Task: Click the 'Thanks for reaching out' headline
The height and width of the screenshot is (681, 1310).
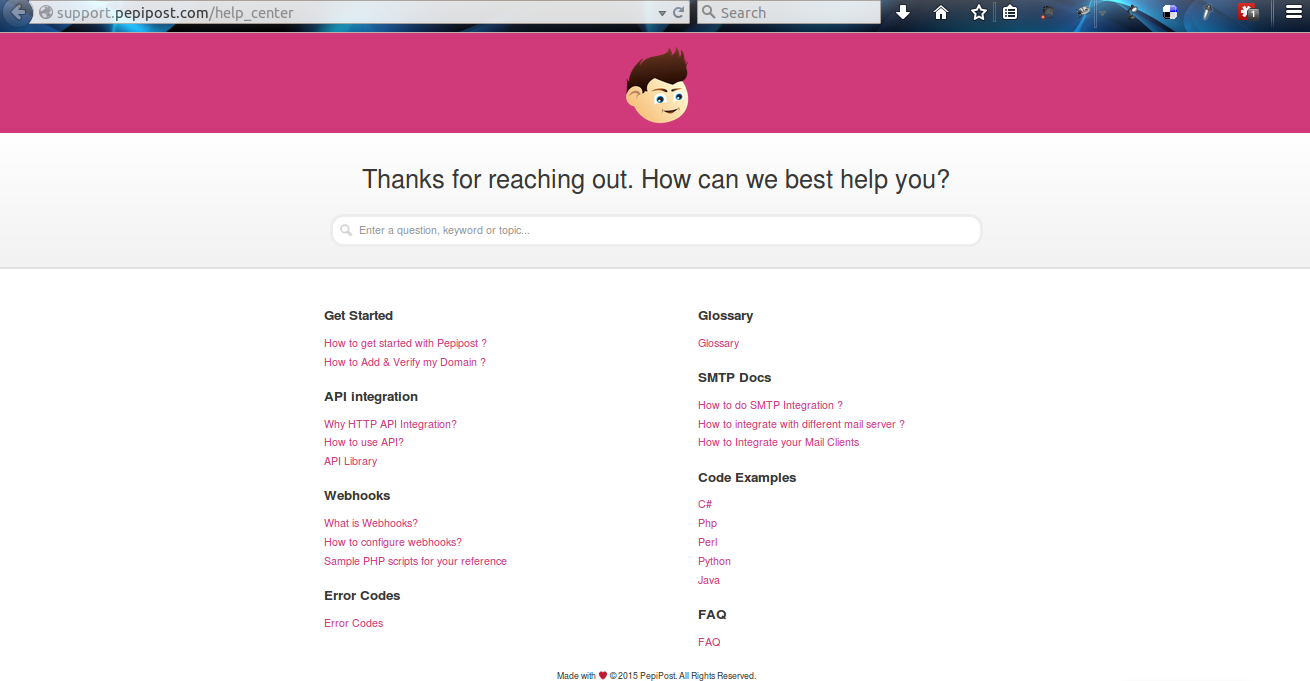Action: pos(655,180)
